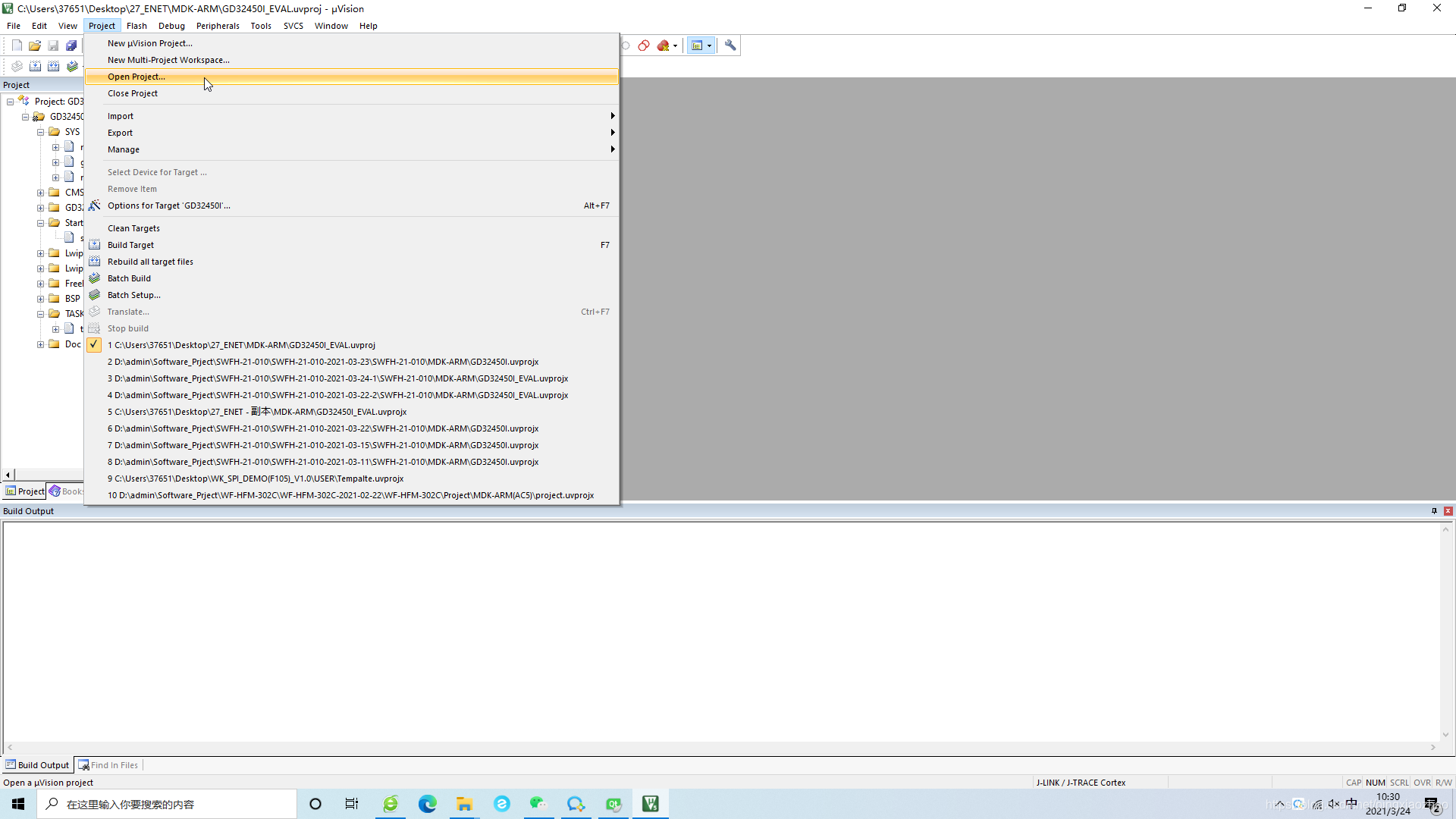Switch to Find In Files tab
Screen dimensions: 1456x819
(x=108, y=765)
